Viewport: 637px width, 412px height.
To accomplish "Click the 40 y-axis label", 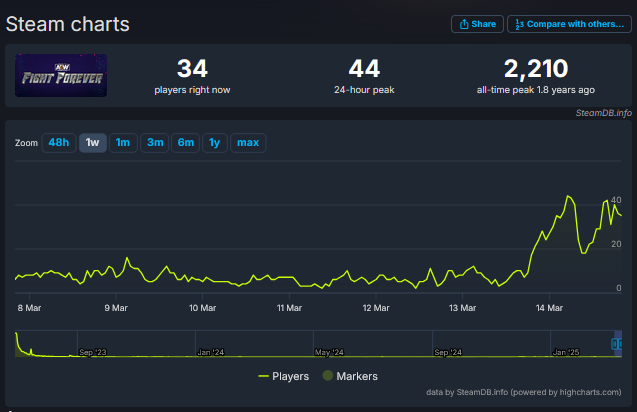I will pos(616,200).
